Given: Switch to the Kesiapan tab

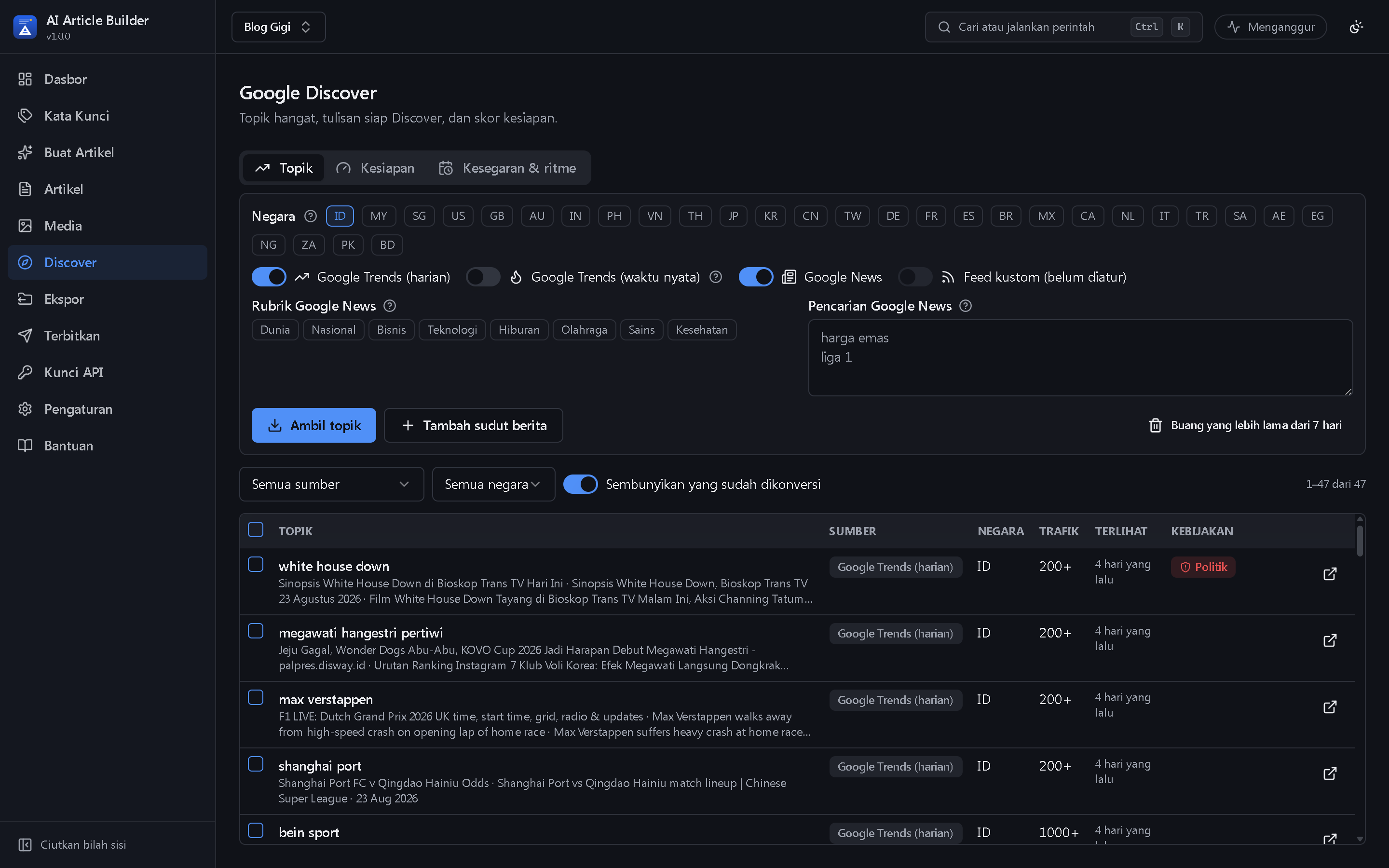Looking at the screenshot, I should [x=375, y=168].
